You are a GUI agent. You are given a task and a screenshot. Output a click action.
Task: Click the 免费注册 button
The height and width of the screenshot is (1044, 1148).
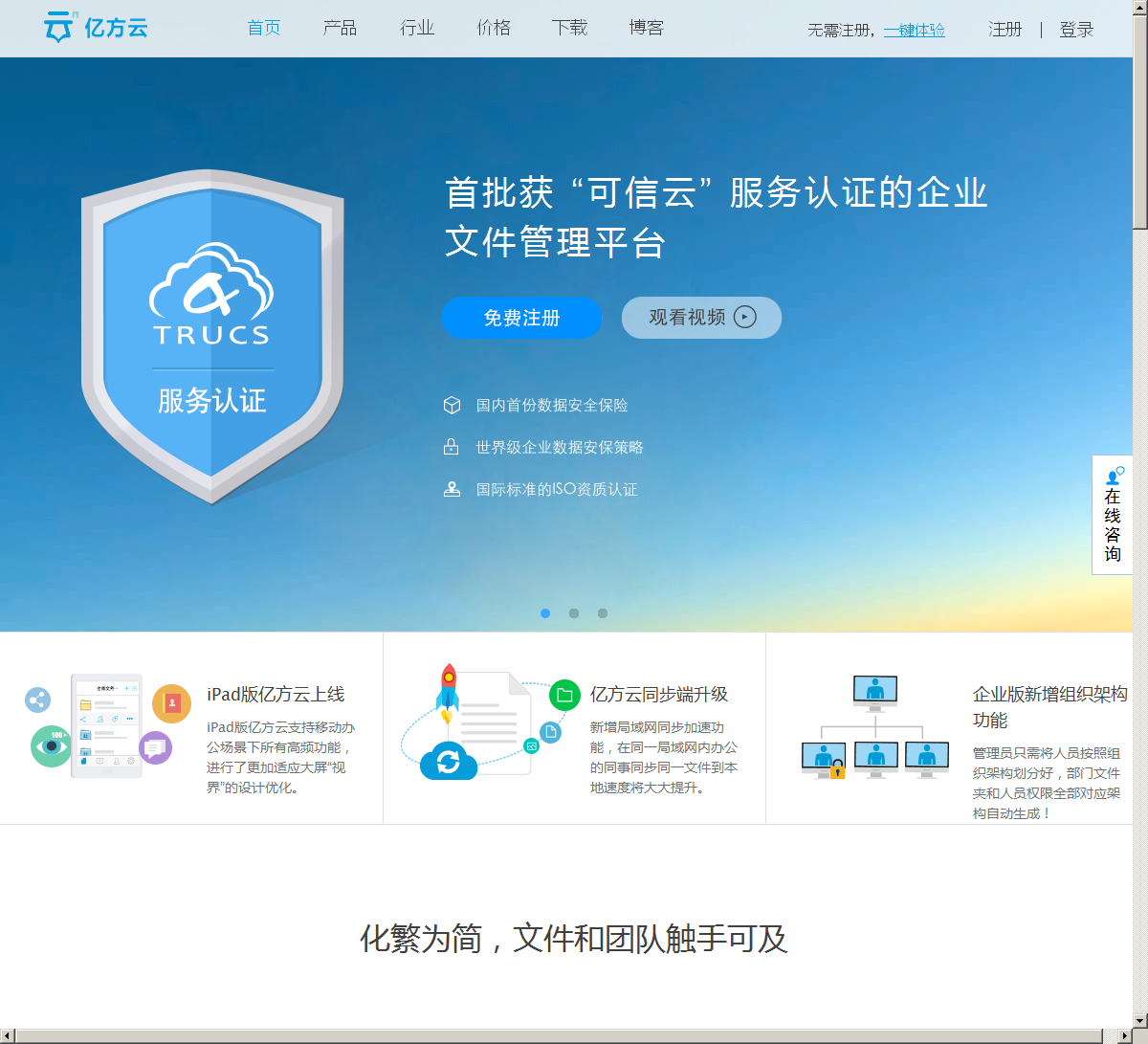coord(521,318)
